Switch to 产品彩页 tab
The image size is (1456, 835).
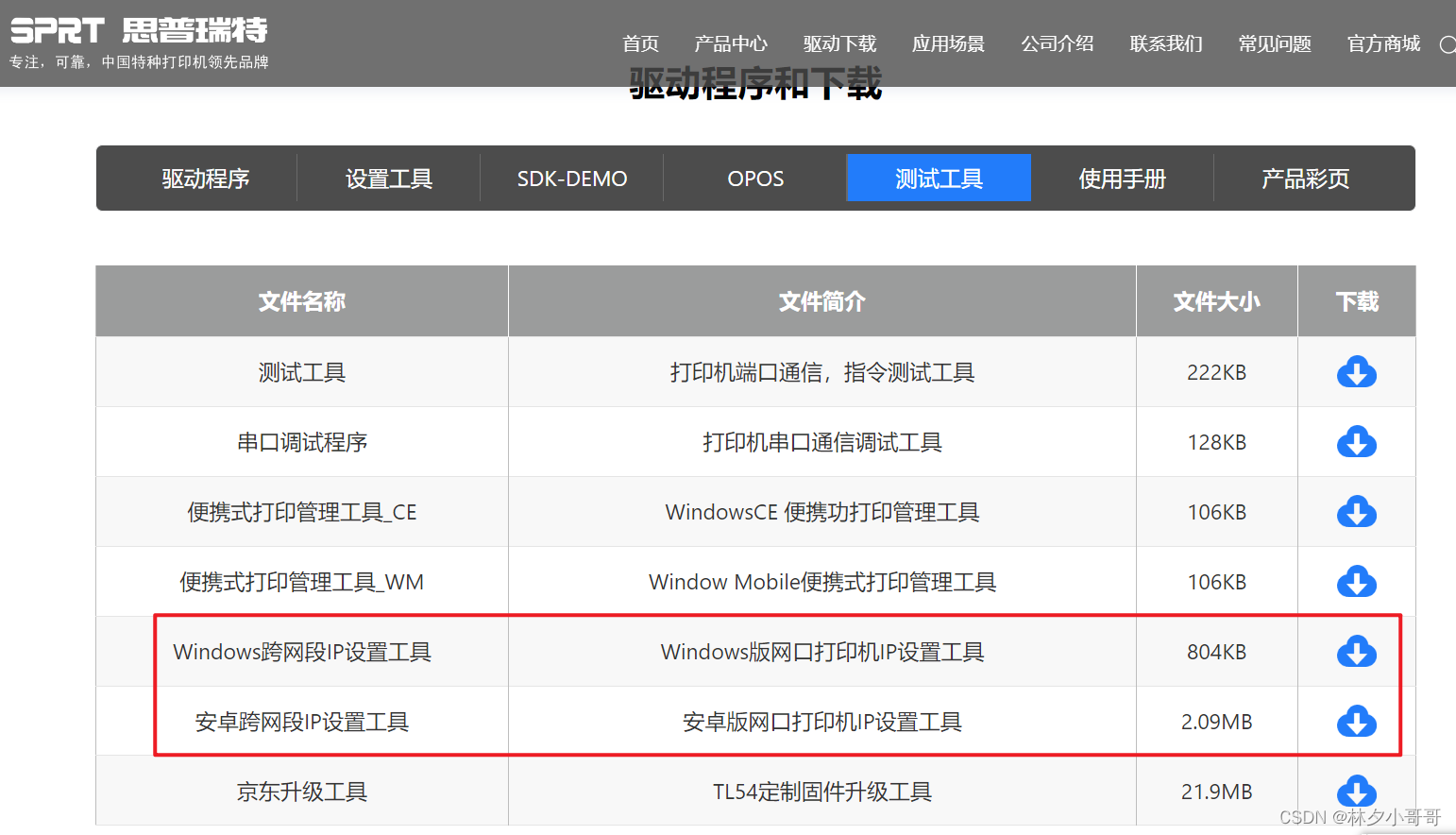coord(1305,179)
